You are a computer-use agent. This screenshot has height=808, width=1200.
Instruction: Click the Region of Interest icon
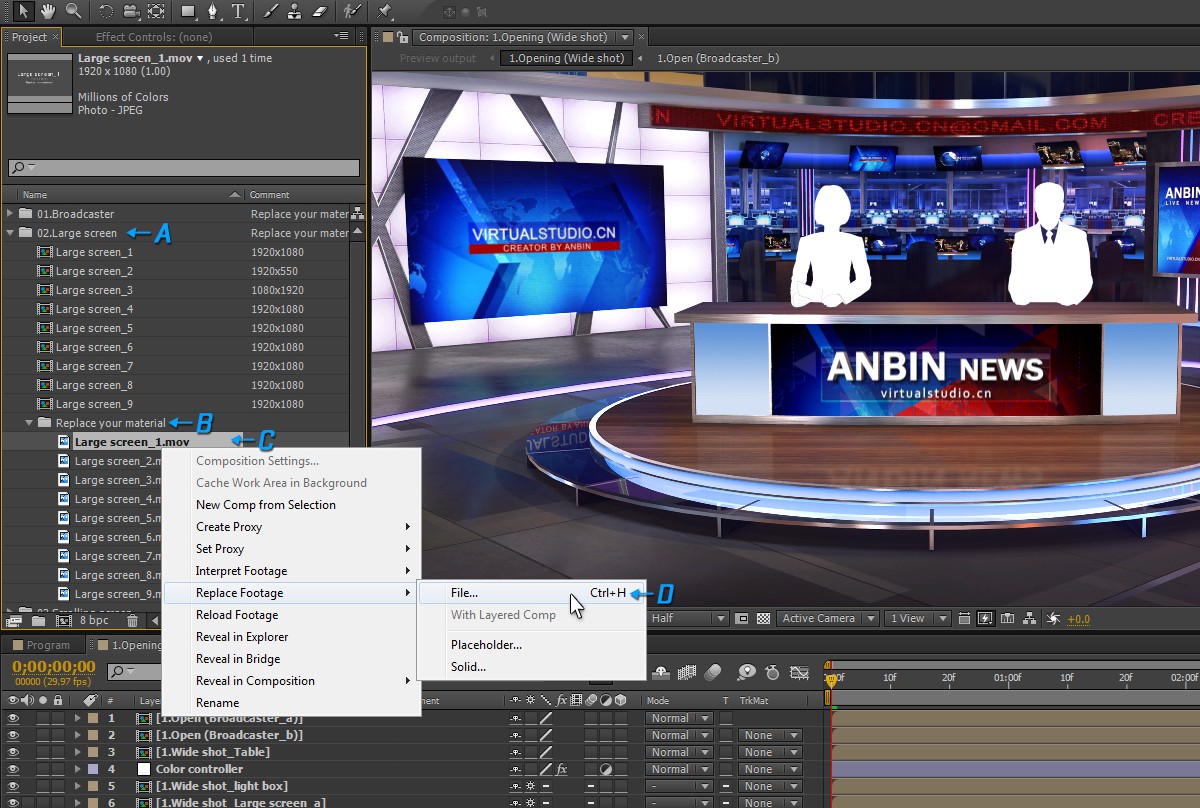pyautogui.click(x=742, y=618)
